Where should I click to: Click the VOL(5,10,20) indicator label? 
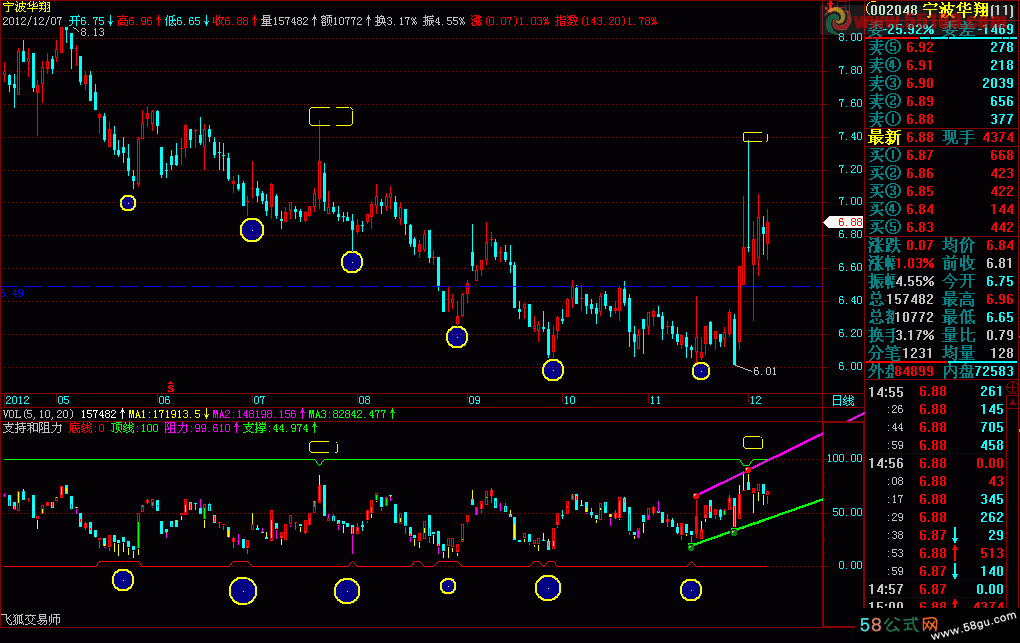pyautogui.click(x=38, y=414)
